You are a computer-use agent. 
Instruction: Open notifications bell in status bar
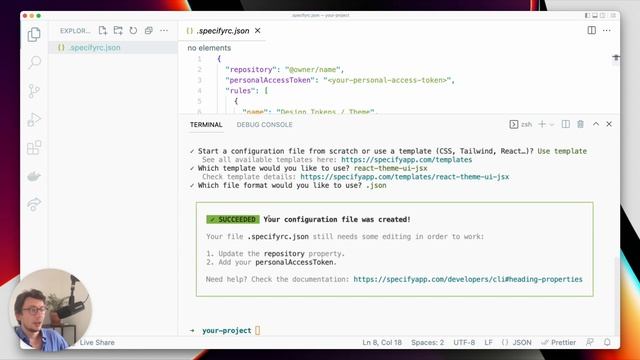(x=607, y=342)
